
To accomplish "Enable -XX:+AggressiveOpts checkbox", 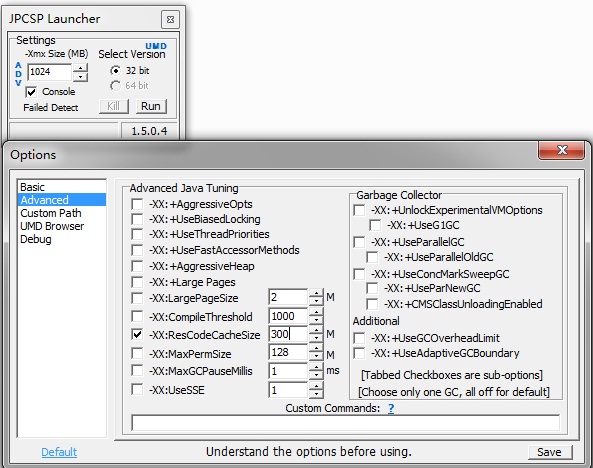I will click(137, 204).
